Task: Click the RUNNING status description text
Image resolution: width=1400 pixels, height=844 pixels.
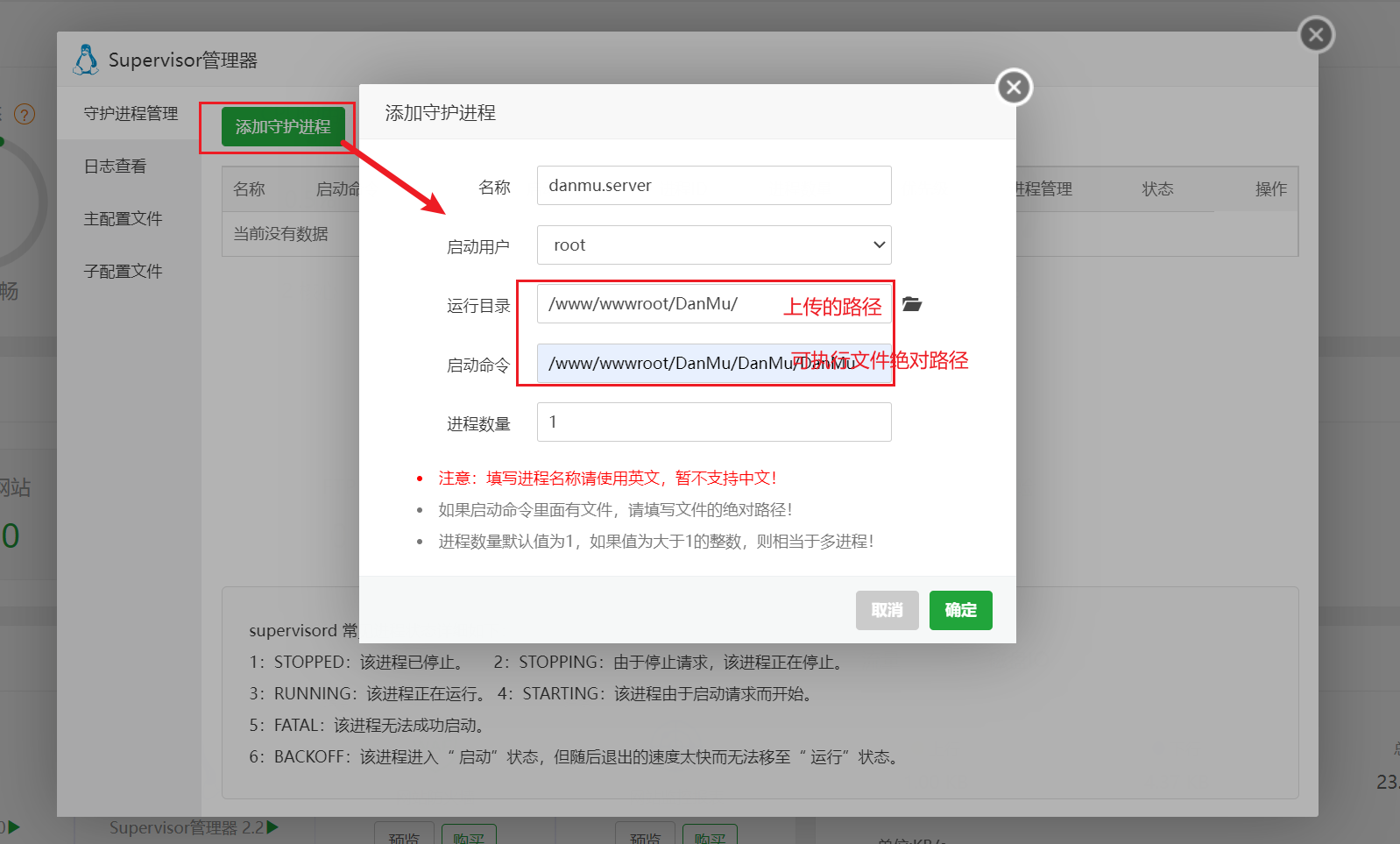Action: (x=367, y=693)
